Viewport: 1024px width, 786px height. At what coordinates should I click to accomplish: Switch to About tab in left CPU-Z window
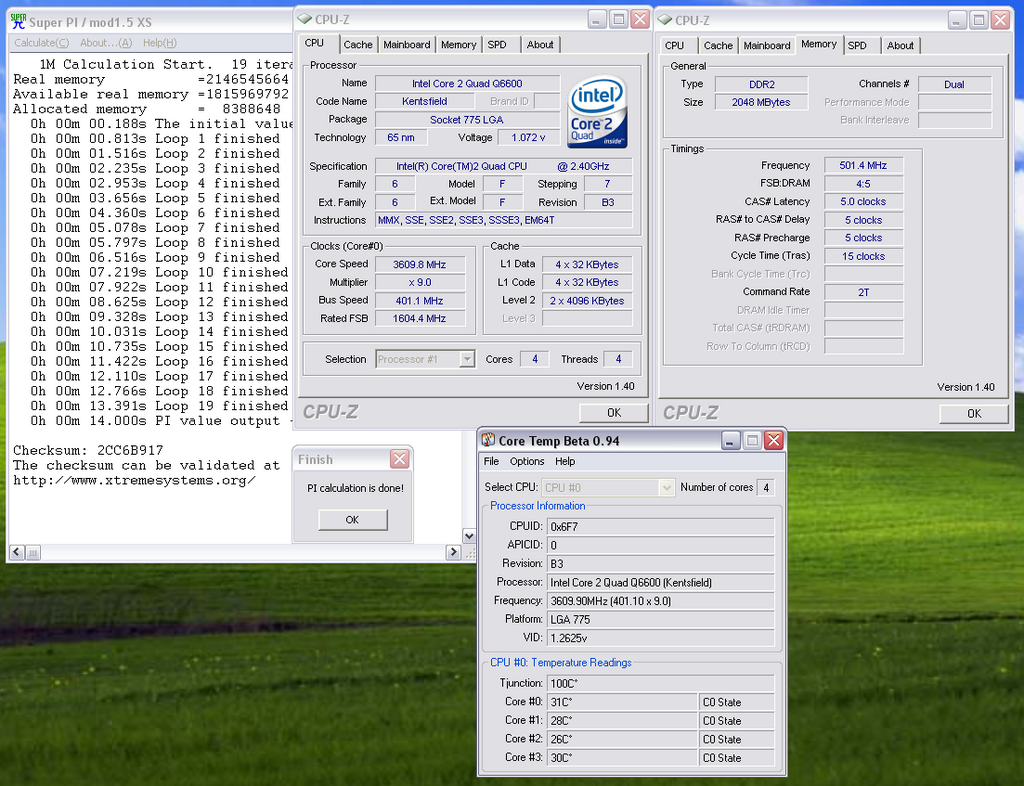point(540,45)
